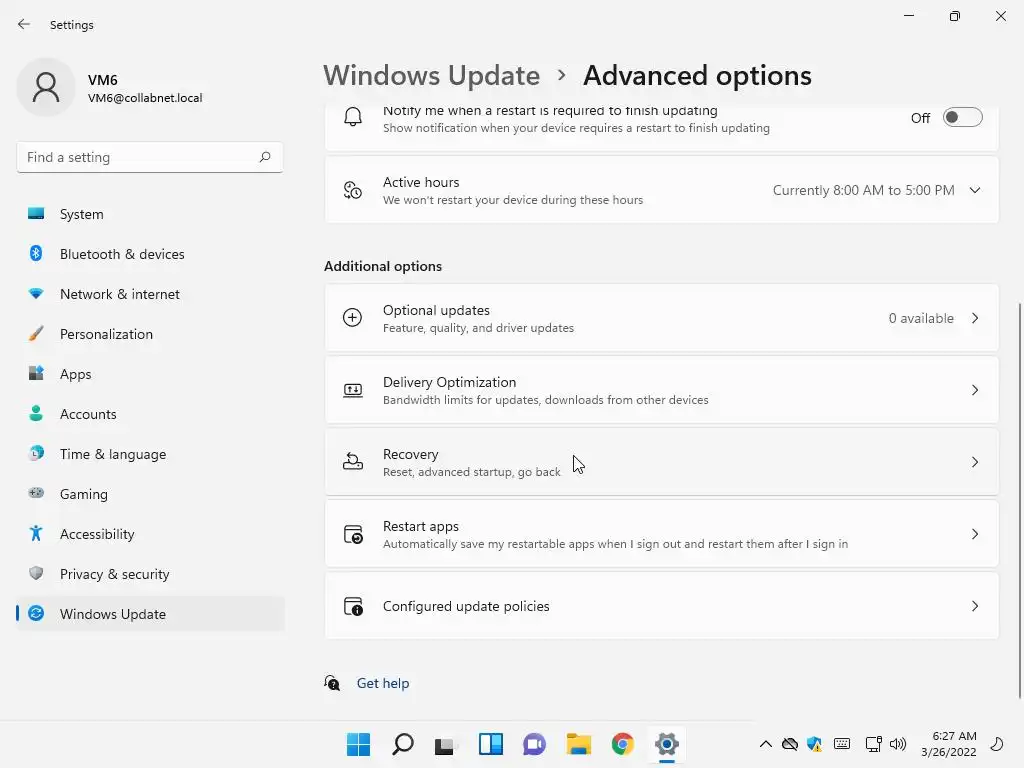Image resolution: width=1024 pixels, height=768 pixels.
Task: Select Gaming in the sidebar
Action: (x=150, y=494)
